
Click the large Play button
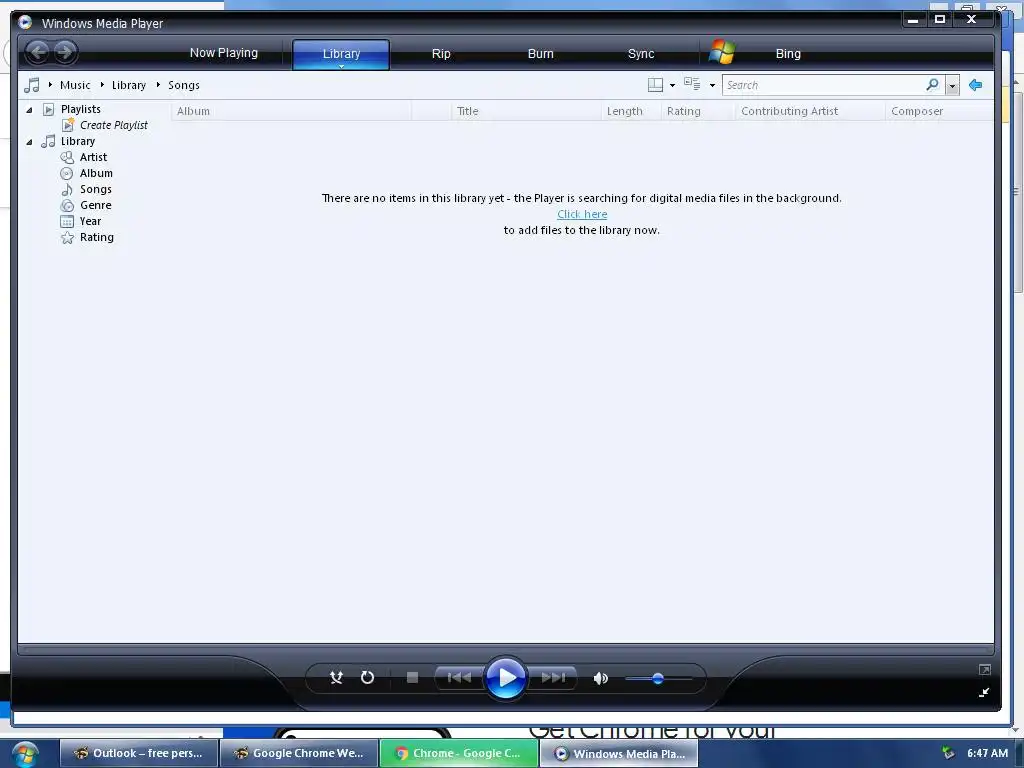point(505,678)
